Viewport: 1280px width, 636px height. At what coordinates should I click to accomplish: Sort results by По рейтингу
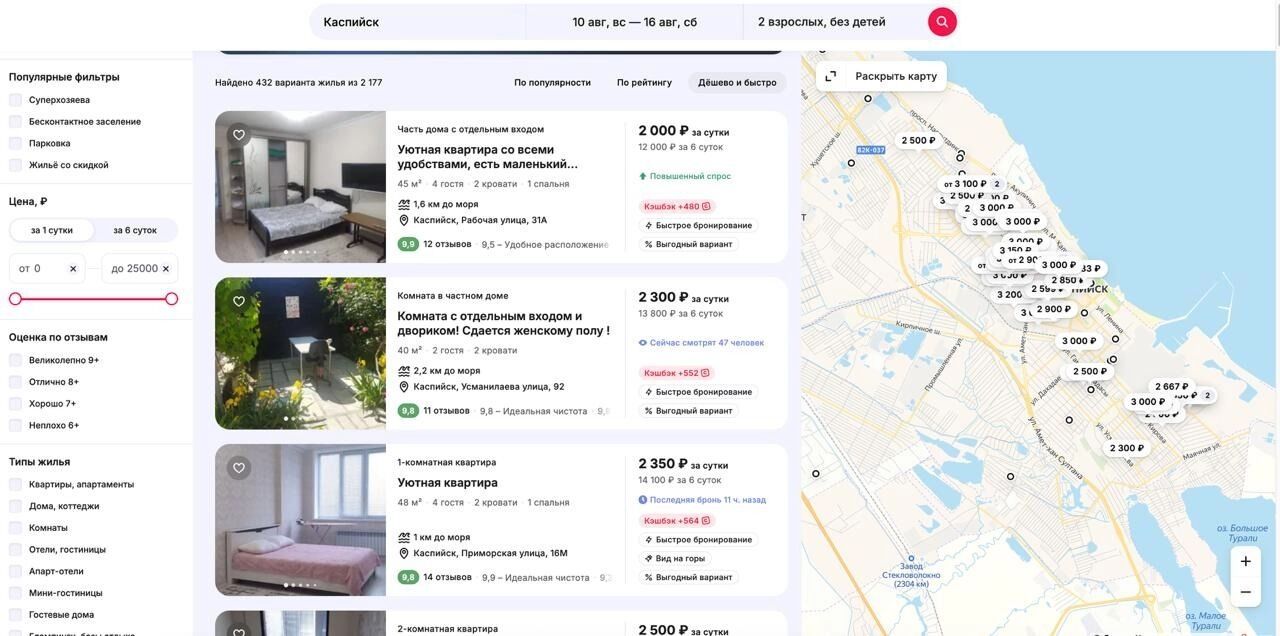point(644,83)
